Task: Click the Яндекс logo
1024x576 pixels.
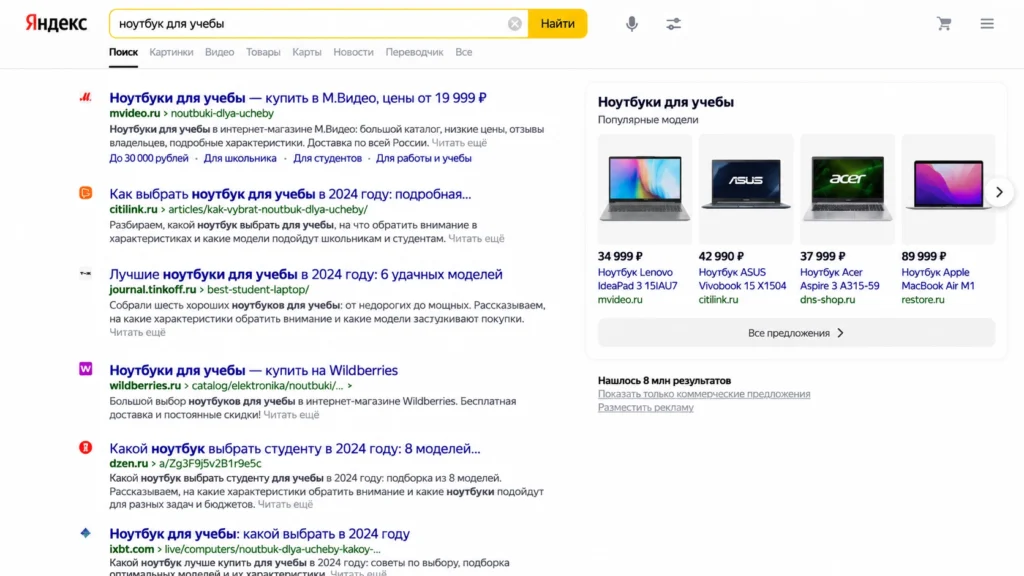Action: tap(56, 24)
